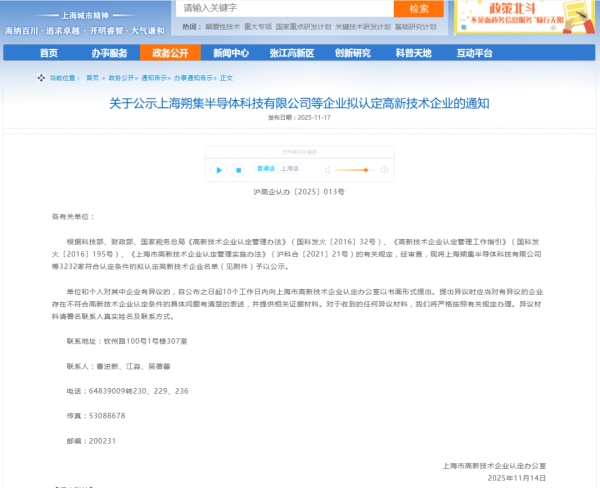This screenshot has height=488, width=600.
Task: Go to 新闻中心 section
Action: [x=231, y=52]
